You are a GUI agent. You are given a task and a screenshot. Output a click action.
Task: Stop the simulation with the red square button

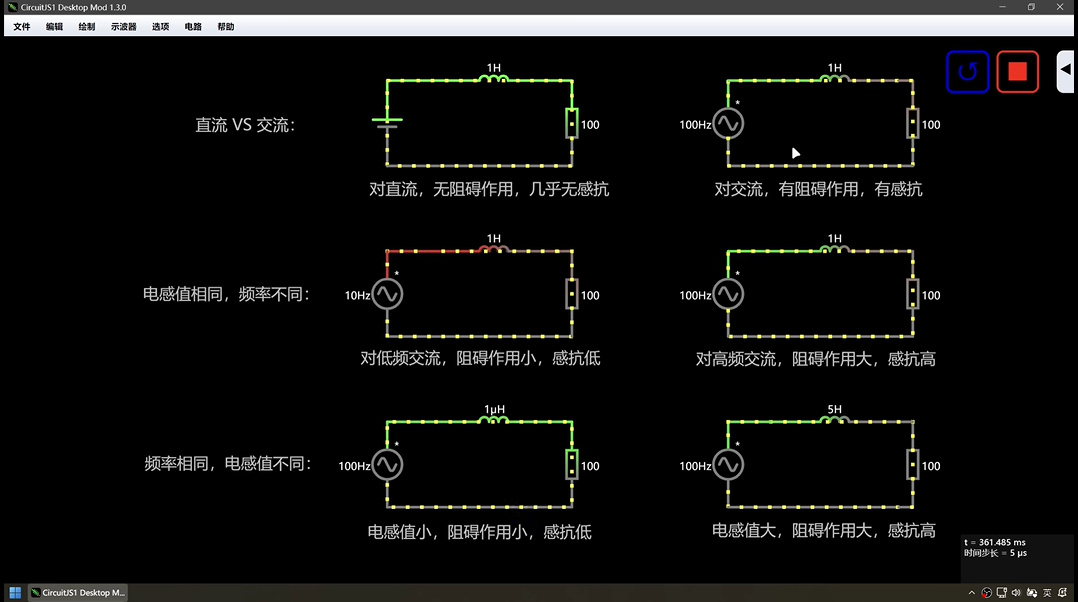[x=1018, y=71]
